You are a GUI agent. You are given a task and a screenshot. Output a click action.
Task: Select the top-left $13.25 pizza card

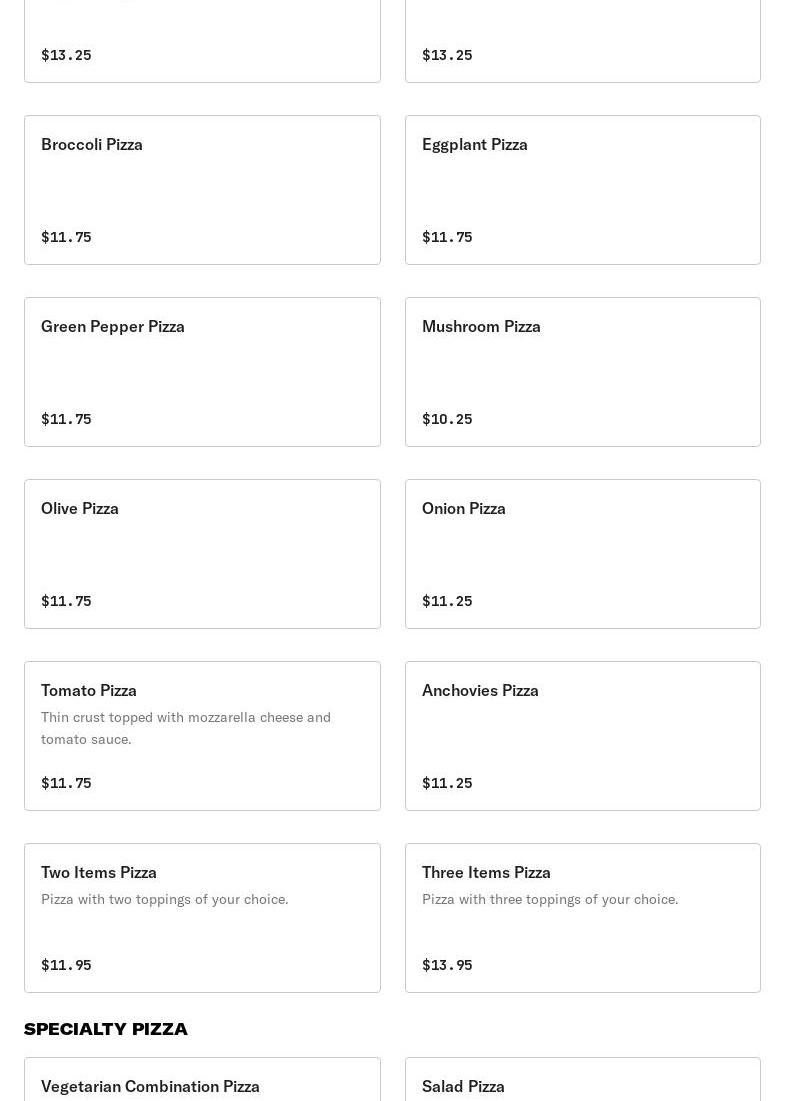pos(202,40)
